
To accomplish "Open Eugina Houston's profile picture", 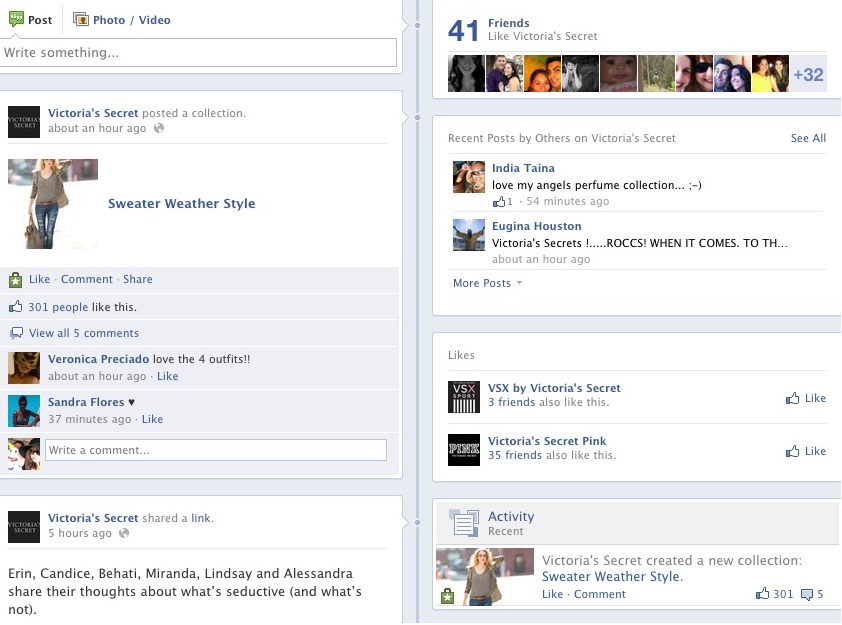I will [469, 235].
